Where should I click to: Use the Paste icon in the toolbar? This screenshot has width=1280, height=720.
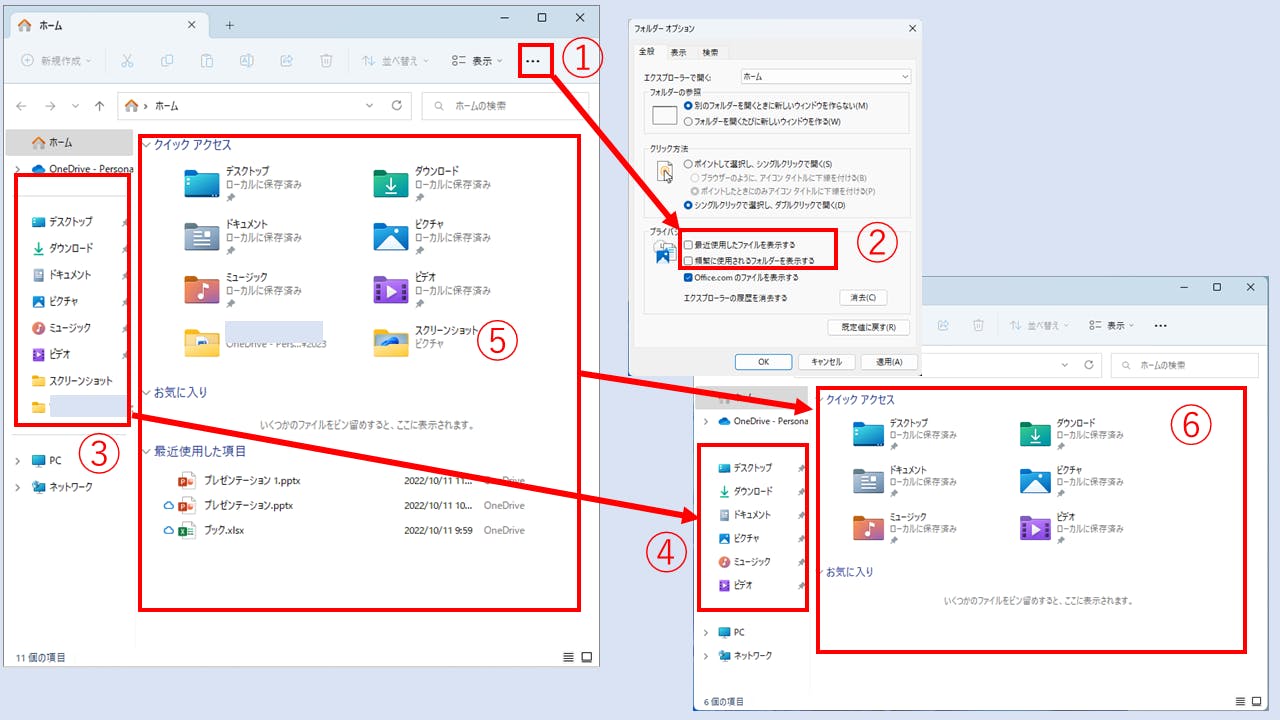pos(206,61)
